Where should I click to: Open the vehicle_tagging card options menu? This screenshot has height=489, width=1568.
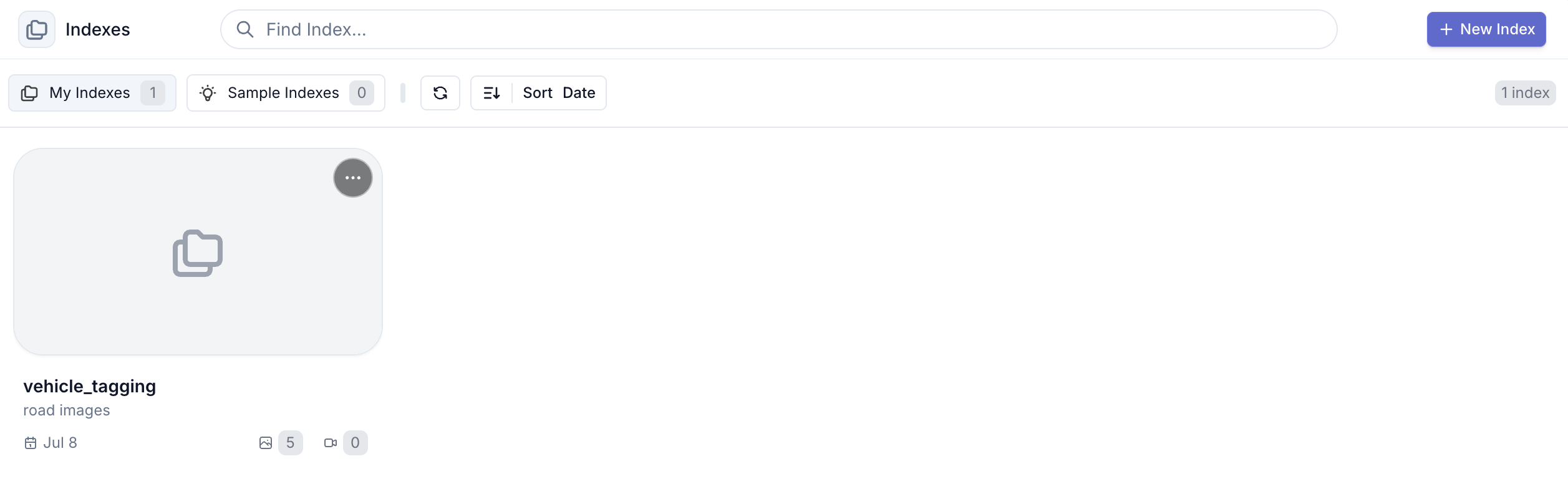pos(352,177)
